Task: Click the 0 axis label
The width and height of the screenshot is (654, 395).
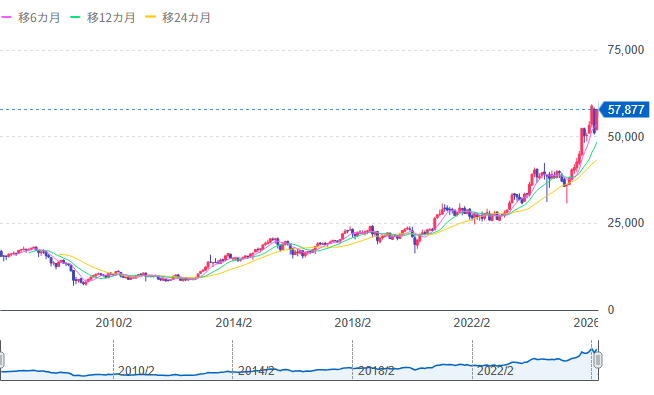Action: (x=611, y=310)
